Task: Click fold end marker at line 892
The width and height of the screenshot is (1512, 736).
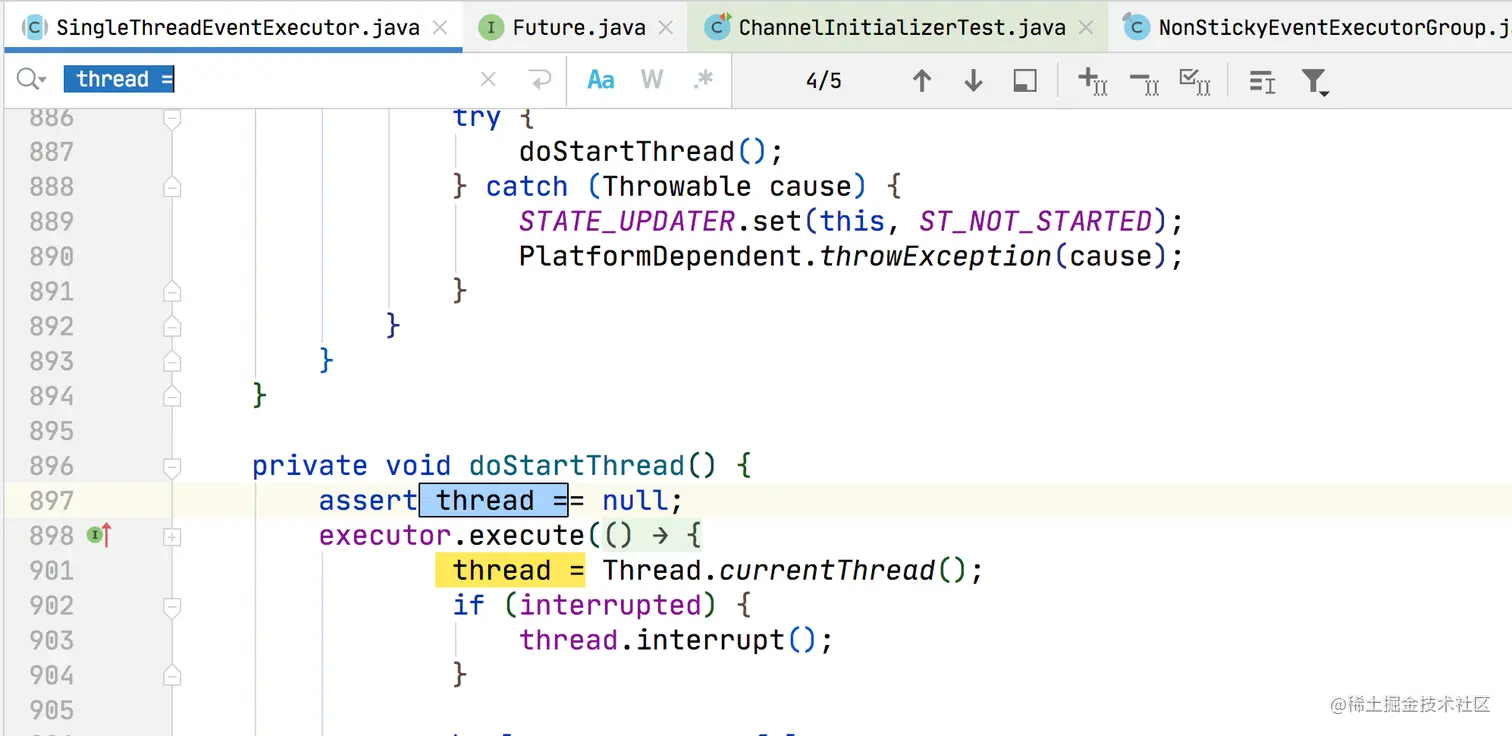Action: [x=172, y=327]
